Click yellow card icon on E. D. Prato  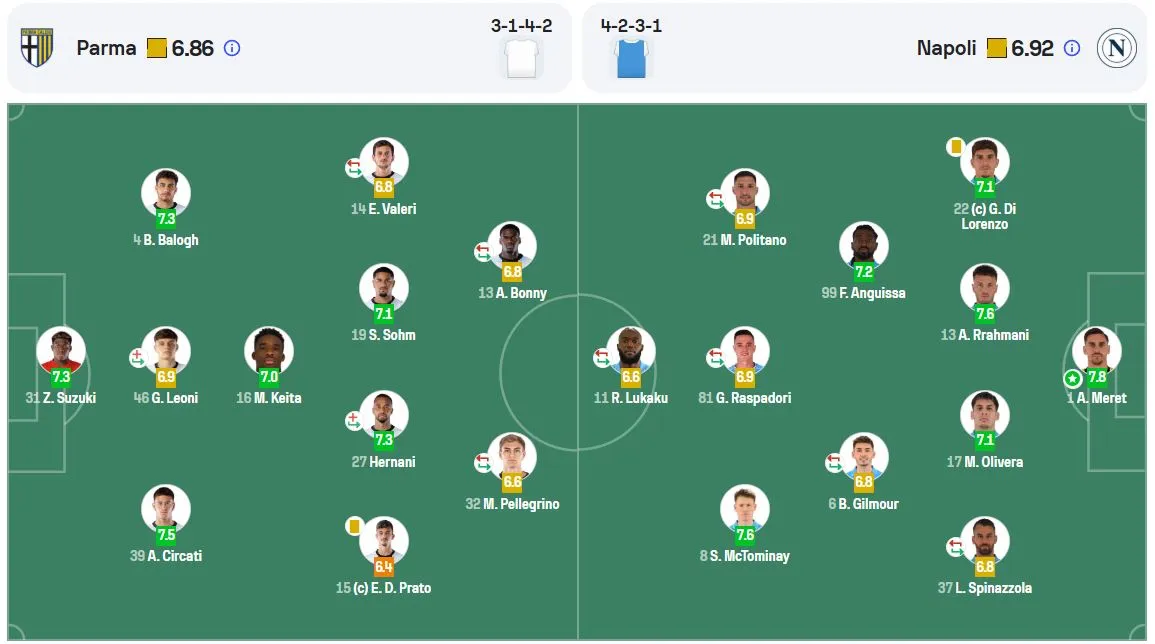click(354, 525)
